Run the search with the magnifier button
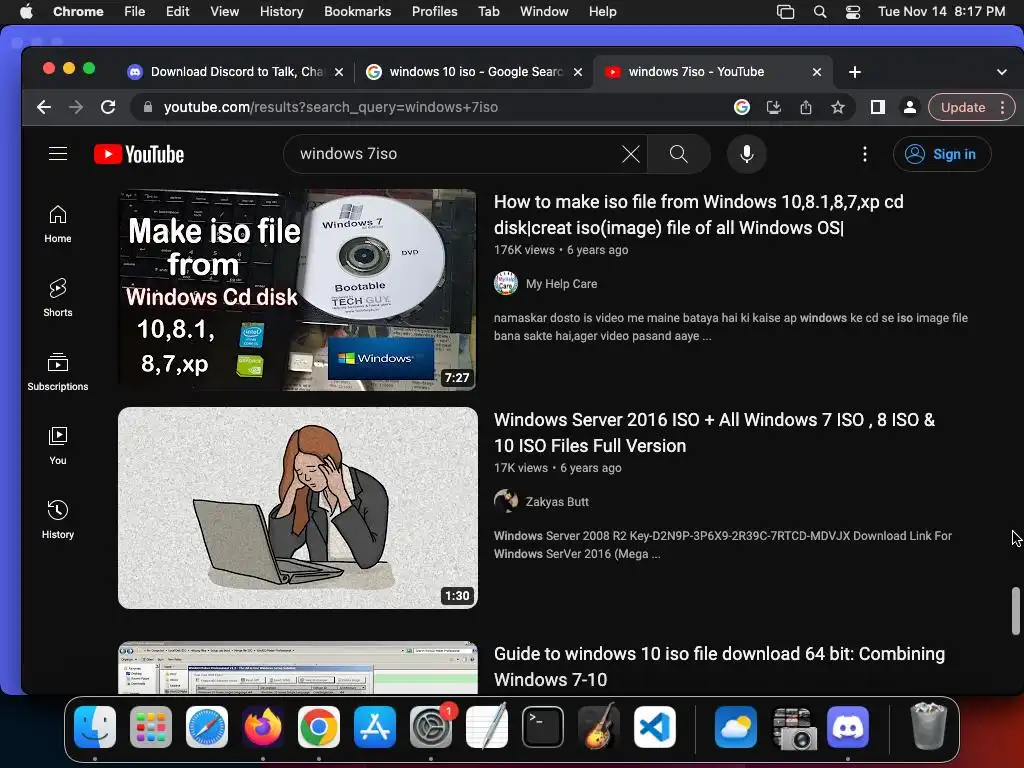1024x768 pixels. tap(679, 154)
